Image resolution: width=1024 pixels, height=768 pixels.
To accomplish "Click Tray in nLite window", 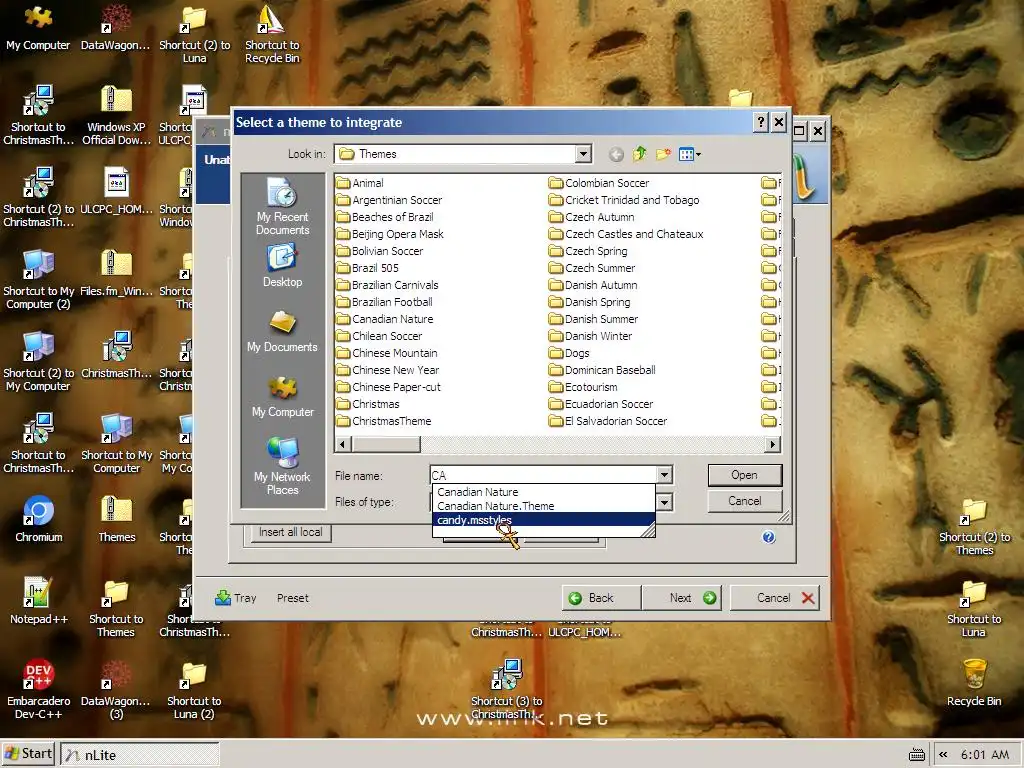I will [236, 598].
